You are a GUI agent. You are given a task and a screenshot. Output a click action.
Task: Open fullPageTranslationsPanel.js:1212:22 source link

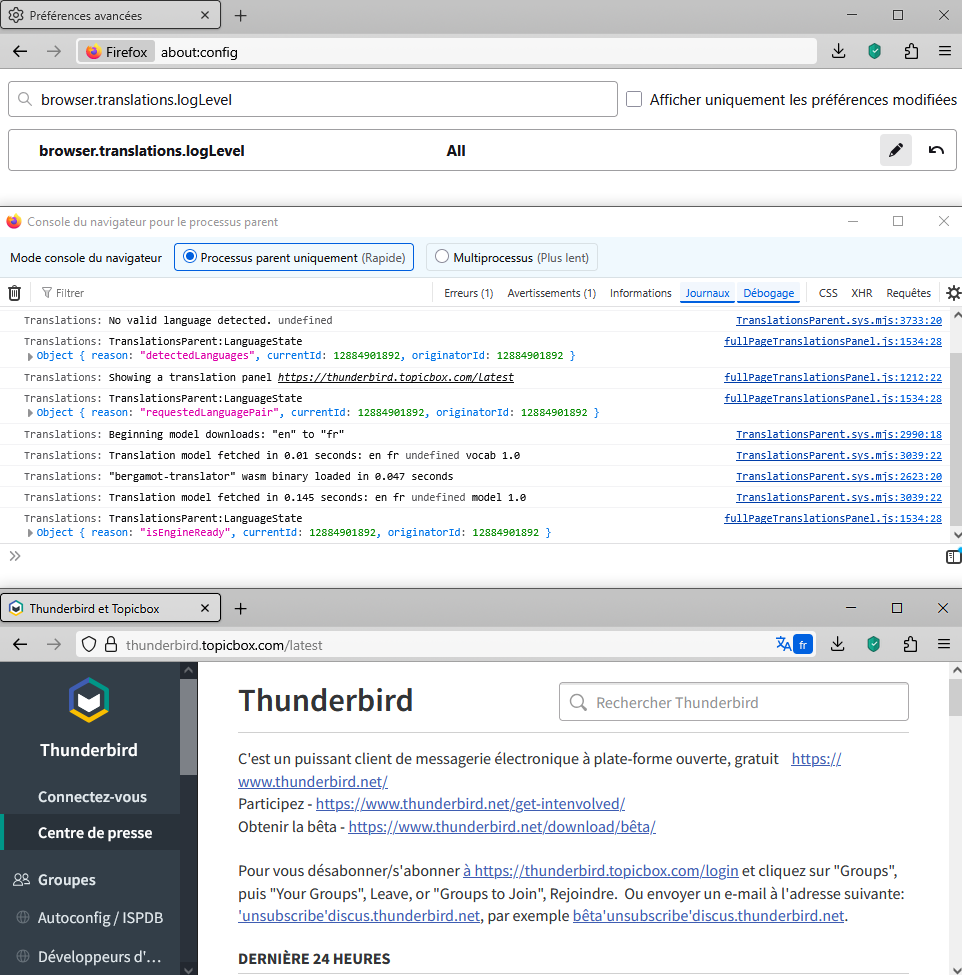pos(833,377)
